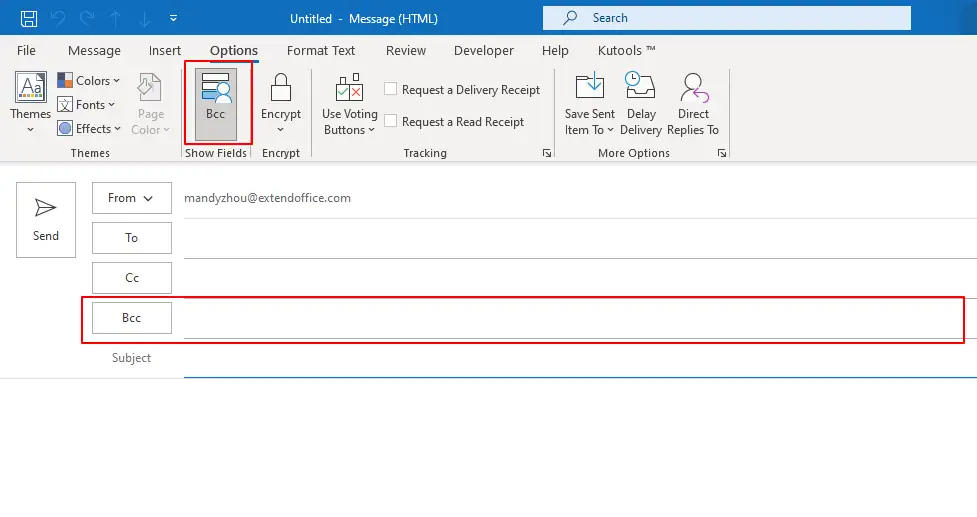
Task: Switch to the Format Text tab
Action: [x=321, y=51]
